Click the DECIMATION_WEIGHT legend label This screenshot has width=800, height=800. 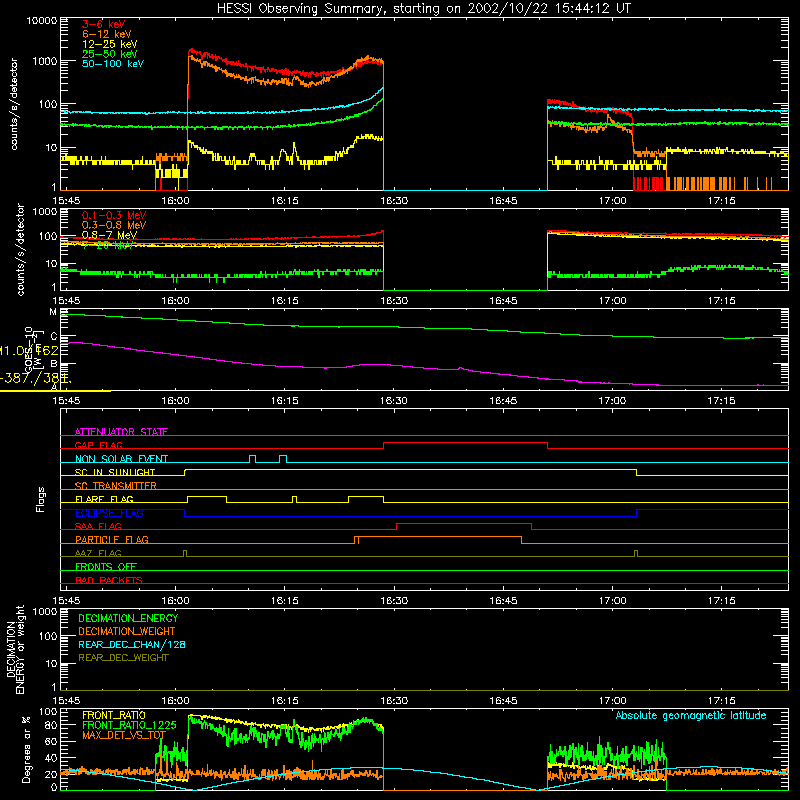[x=127, y=631]
